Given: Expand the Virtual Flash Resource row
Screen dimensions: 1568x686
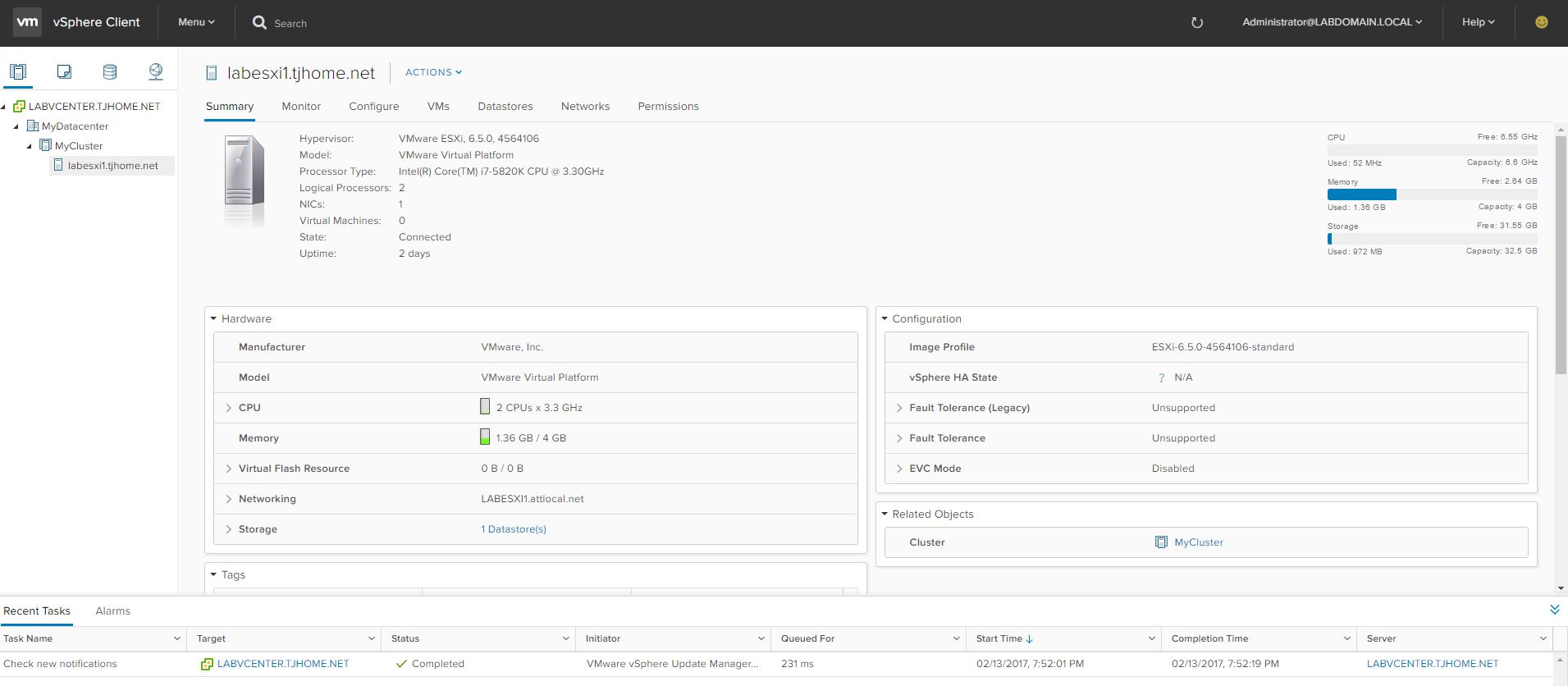Looking at the screenshot, I should (x=228, y=469).
